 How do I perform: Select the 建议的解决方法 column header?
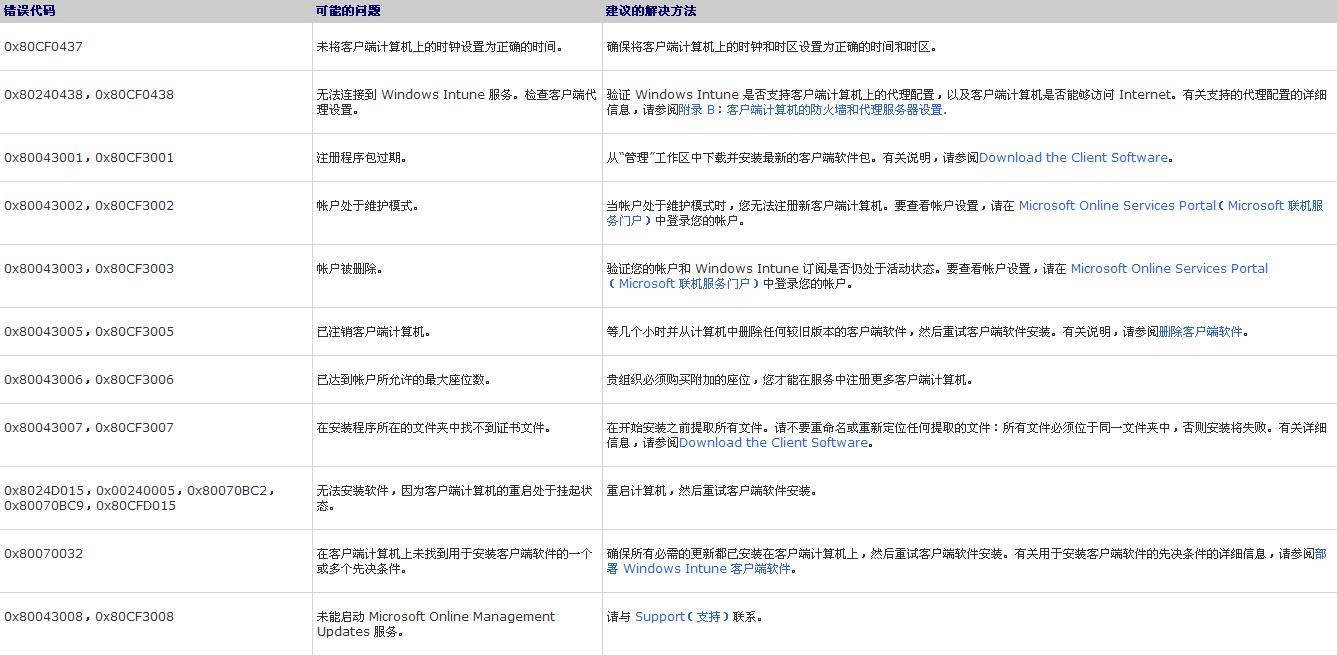[651, 11]
